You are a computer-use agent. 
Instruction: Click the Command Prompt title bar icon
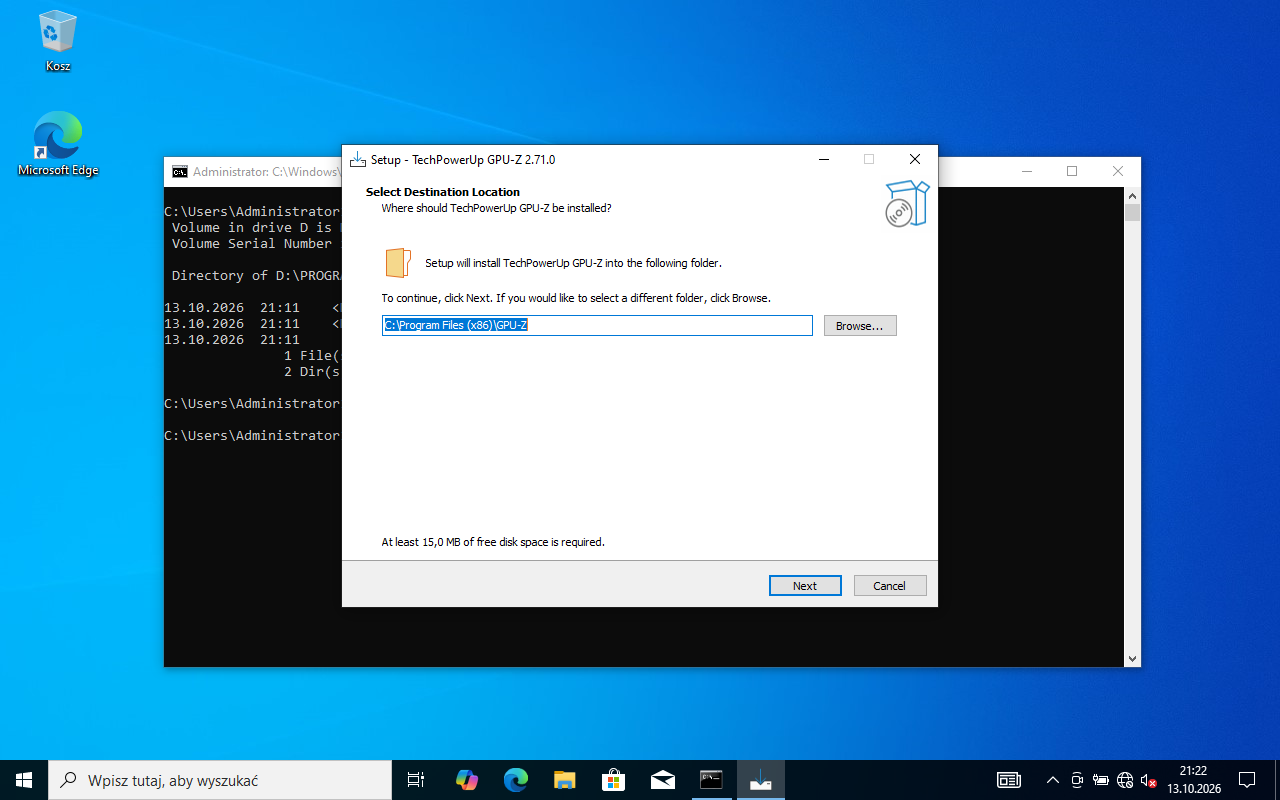point(180,172)
